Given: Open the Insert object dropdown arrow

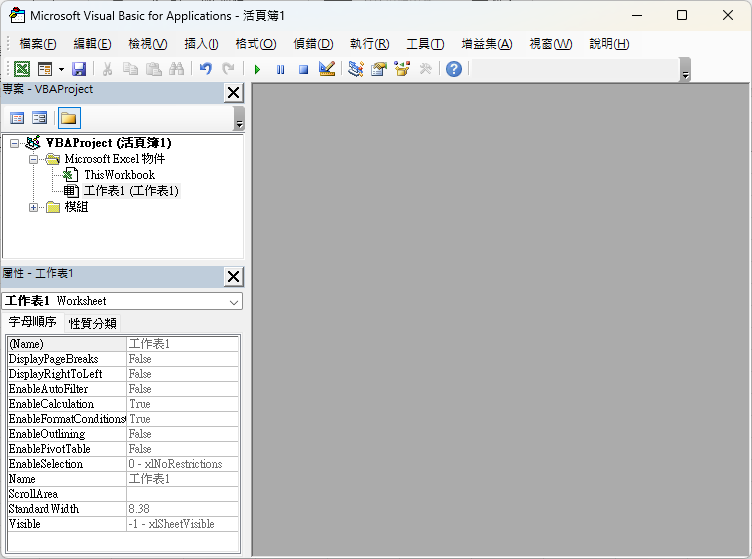Looking at the screenshot, I should [61, 69].
